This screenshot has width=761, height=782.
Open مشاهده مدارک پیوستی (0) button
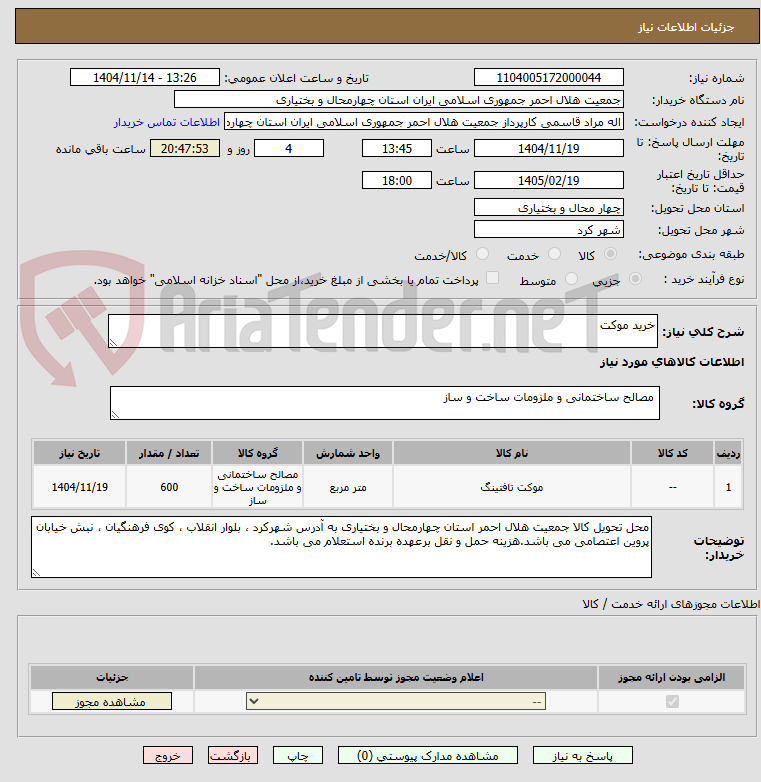tap(428, 755)
